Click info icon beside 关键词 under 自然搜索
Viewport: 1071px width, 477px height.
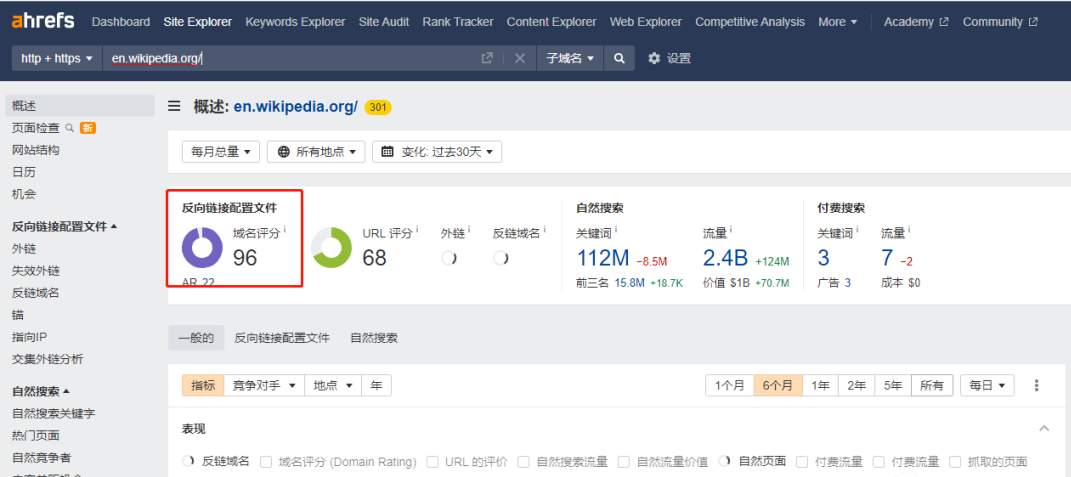[x=615, y=229]
